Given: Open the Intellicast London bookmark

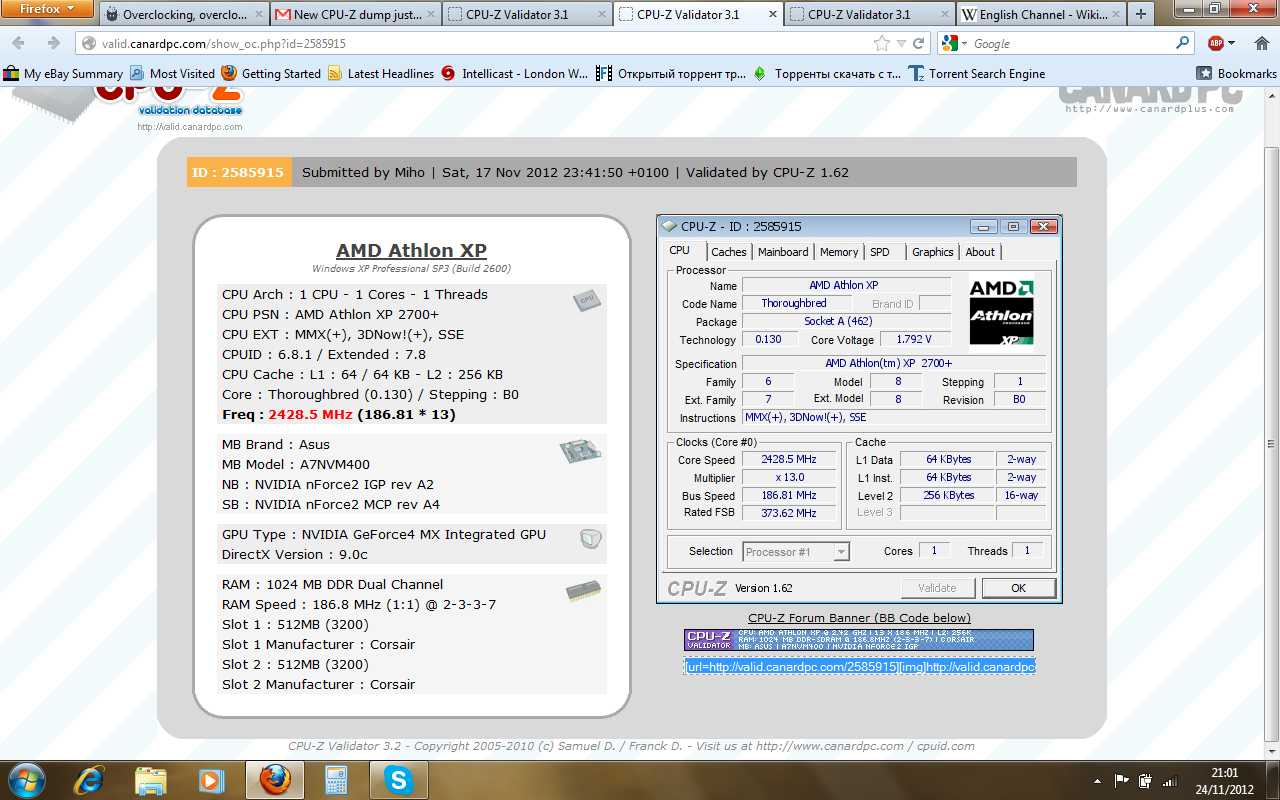Looking at the screenshot, I should click(x=514, y=73).
